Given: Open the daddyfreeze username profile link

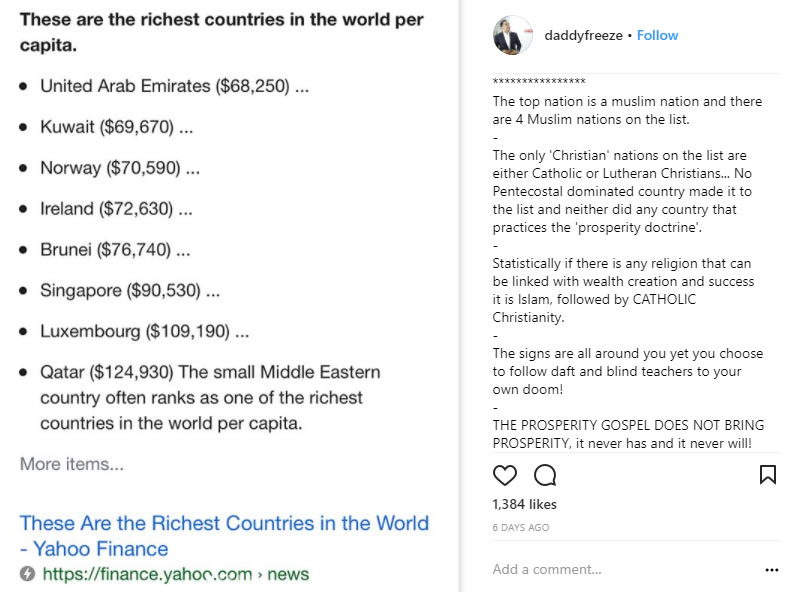Looking at the screenshot, I should 583,35.
